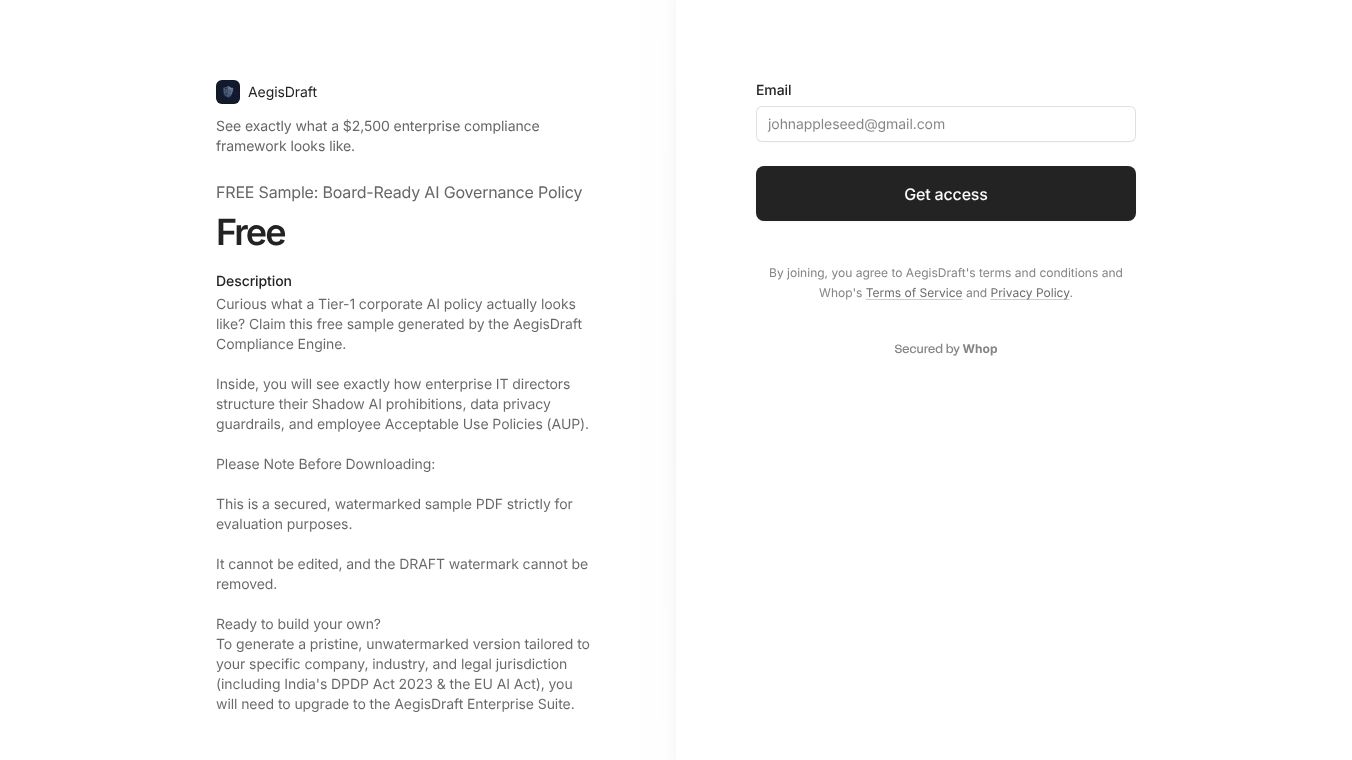
Task: Click the By joining agreement disclaimer text
Action: click(x=946, y=283)
